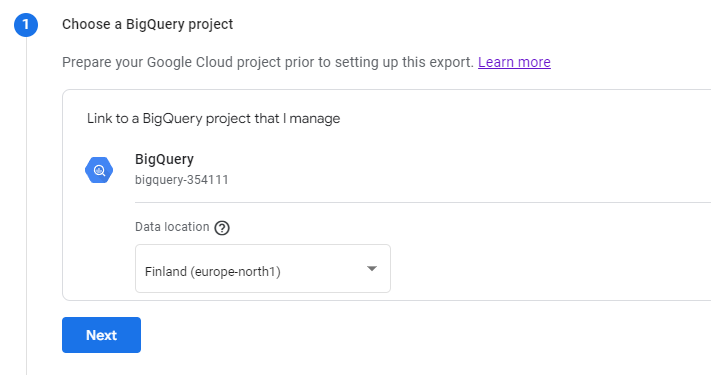Click the BigQuery hexagon logo icon
The width and height of the screenshot is (711, 375).
99,170
